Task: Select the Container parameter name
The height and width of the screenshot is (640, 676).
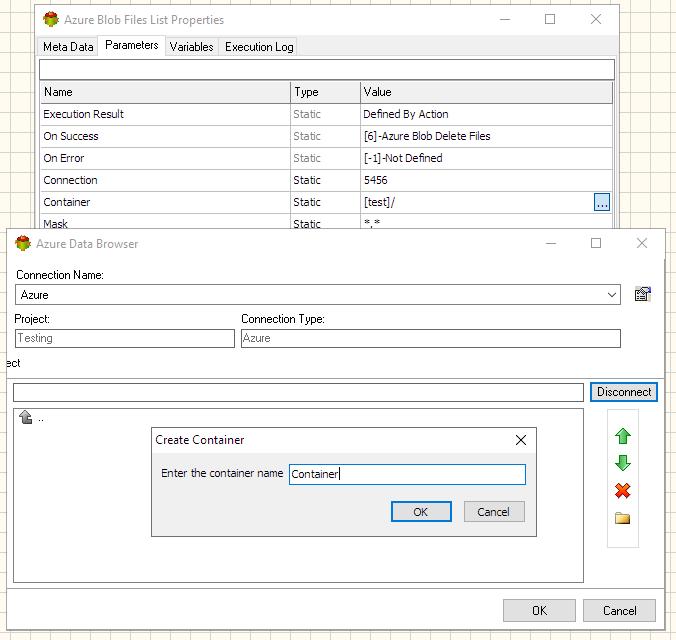Action: click(x=67, y=202)
